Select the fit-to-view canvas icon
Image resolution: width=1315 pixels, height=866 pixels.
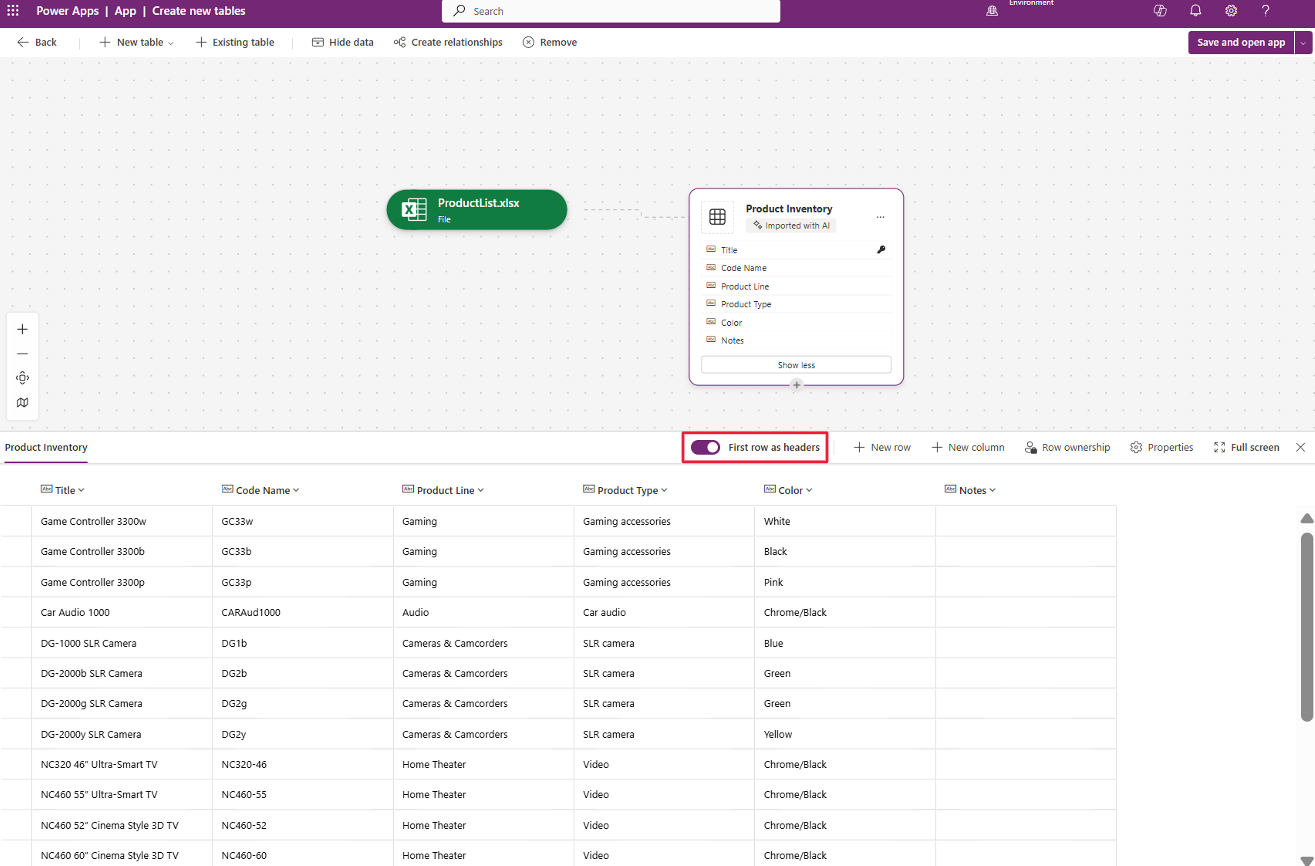click(x=22, y=378)
